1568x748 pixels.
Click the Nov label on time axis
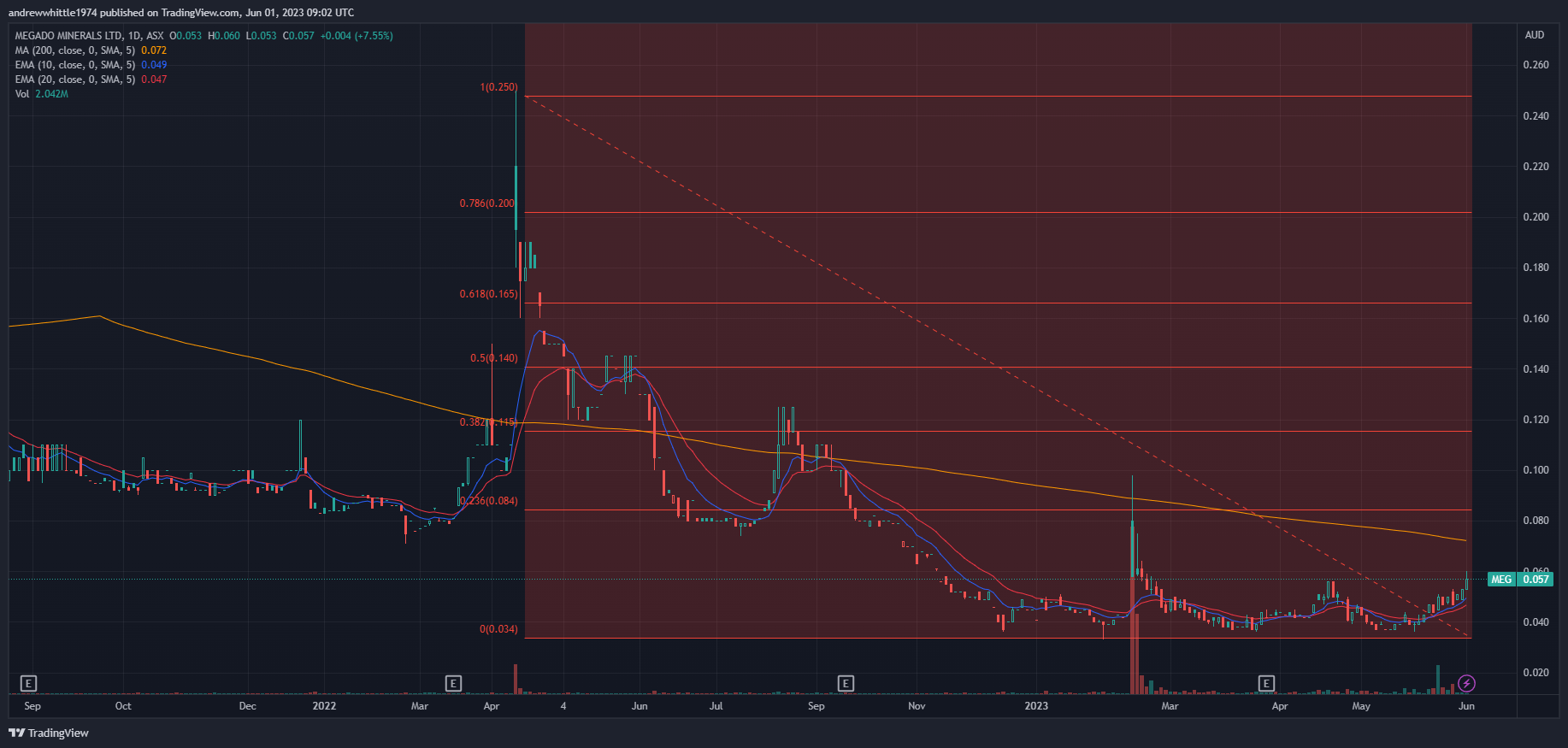[917, 706]
